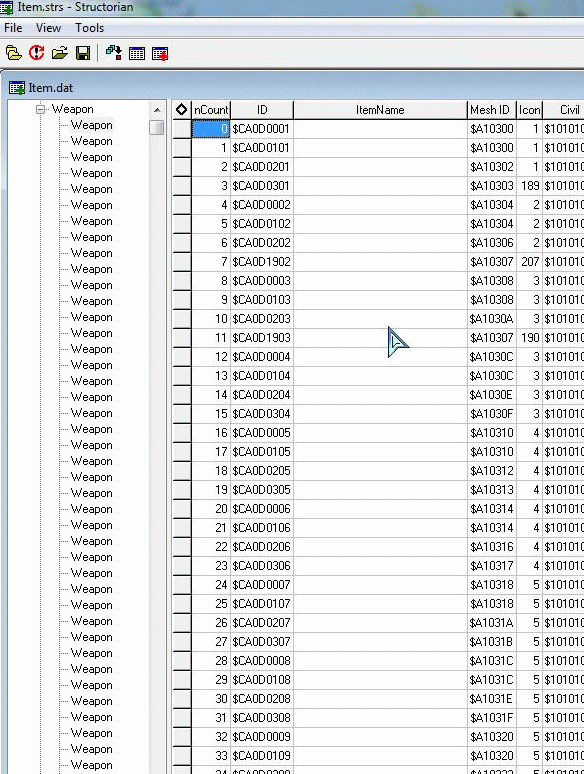Viewport: 584px width, 774px height.
Task: Select cell $CA0D1903
Action: coord(262,338)
